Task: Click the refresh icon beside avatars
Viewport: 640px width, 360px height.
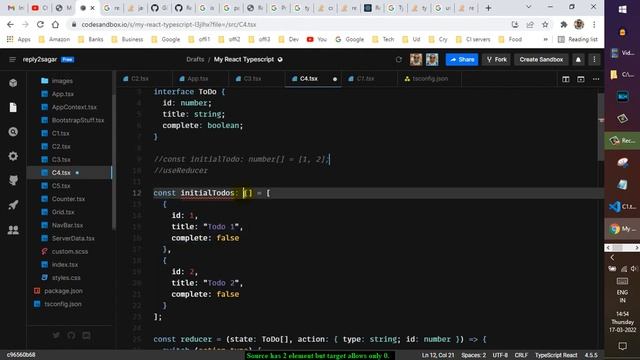Action: 399,60
